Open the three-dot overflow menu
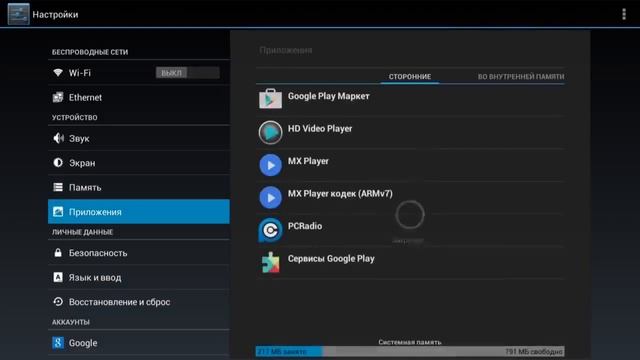Image resolution: width=640 pixels, height=360 pixels. (624, 14)
